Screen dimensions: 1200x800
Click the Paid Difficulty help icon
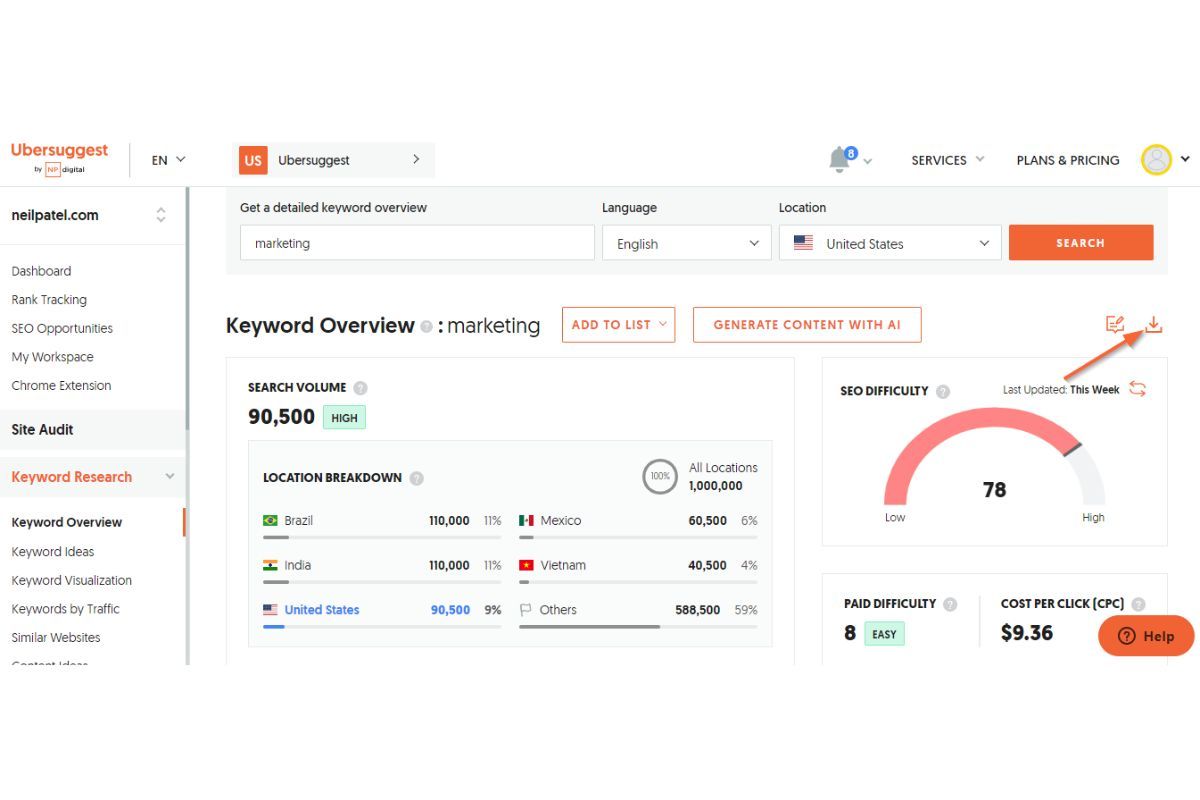click(x=950, y=604)
